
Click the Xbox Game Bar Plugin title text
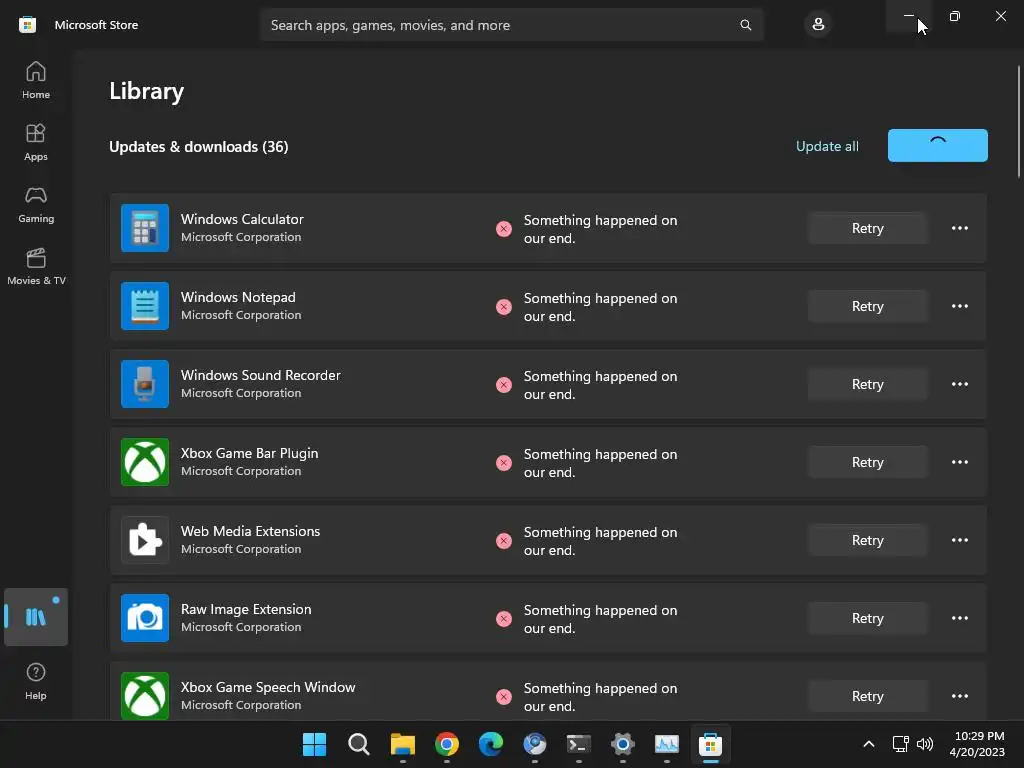pyautogui.click(x=249, y=453)
